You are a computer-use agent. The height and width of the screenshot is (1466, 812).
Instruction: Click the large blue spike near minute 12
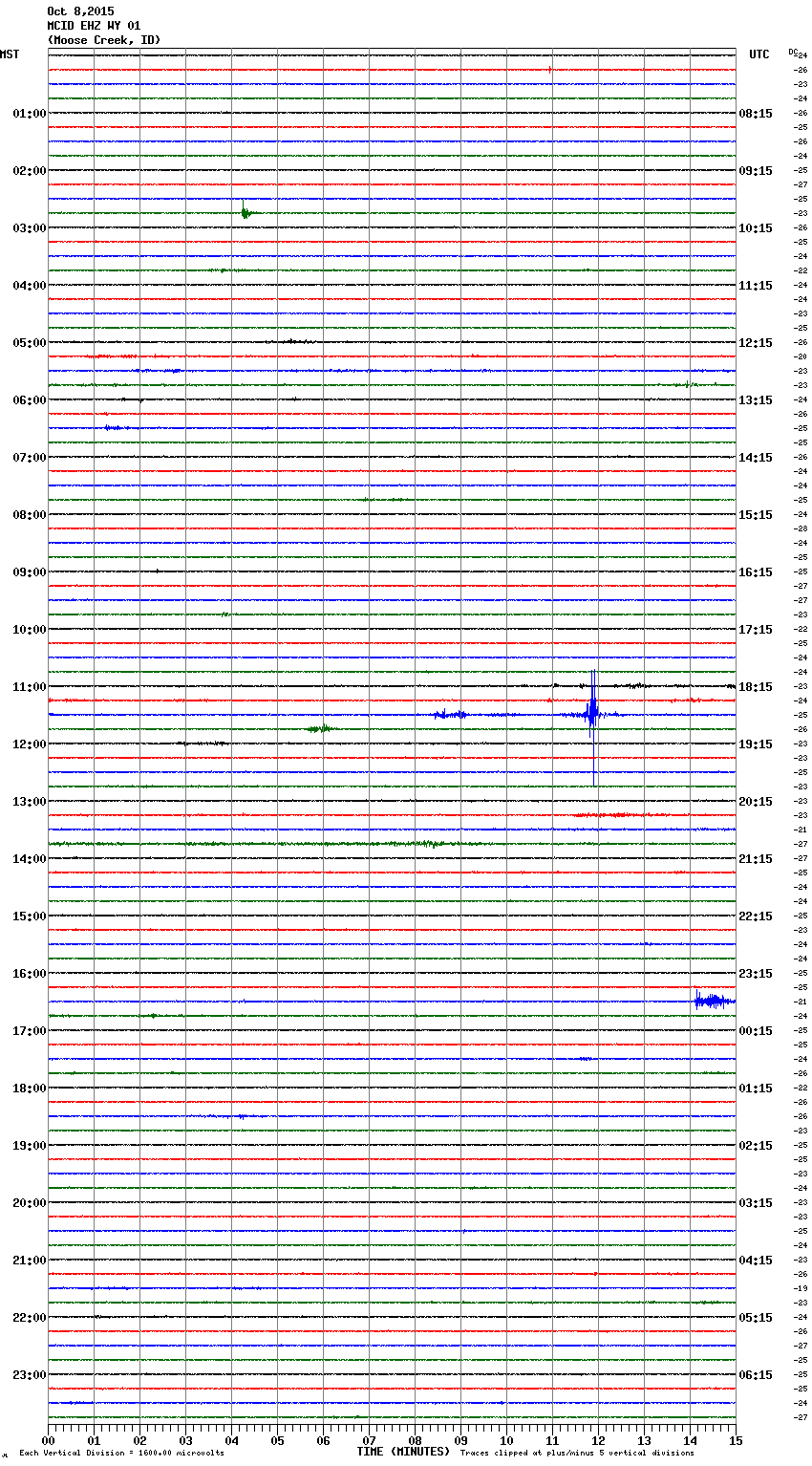point(593,715)
